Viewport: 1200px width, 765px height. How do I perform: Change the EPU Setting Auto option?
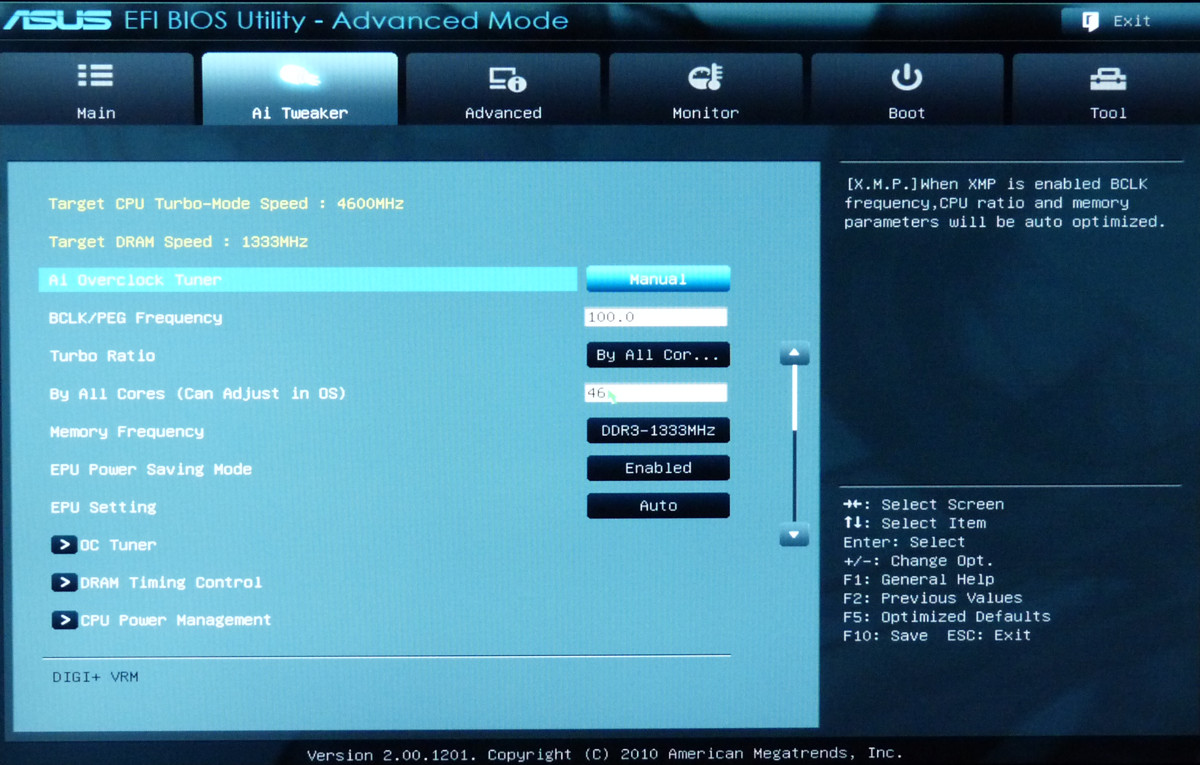(658, 506)
